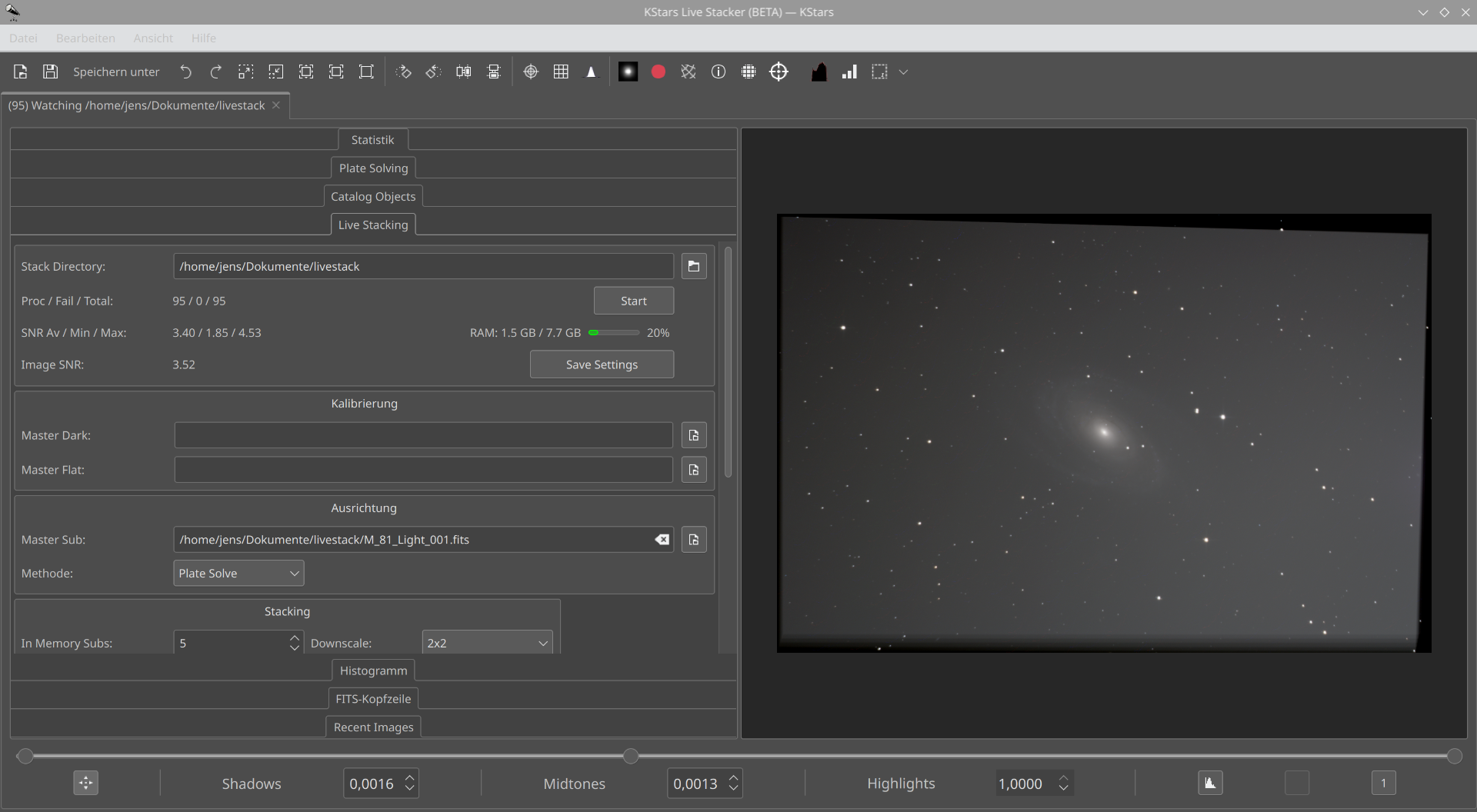Viewport: 1477px width, 812px height.
Task: Browse for the Stack Directory folder
Action: (x=694, y=266)
